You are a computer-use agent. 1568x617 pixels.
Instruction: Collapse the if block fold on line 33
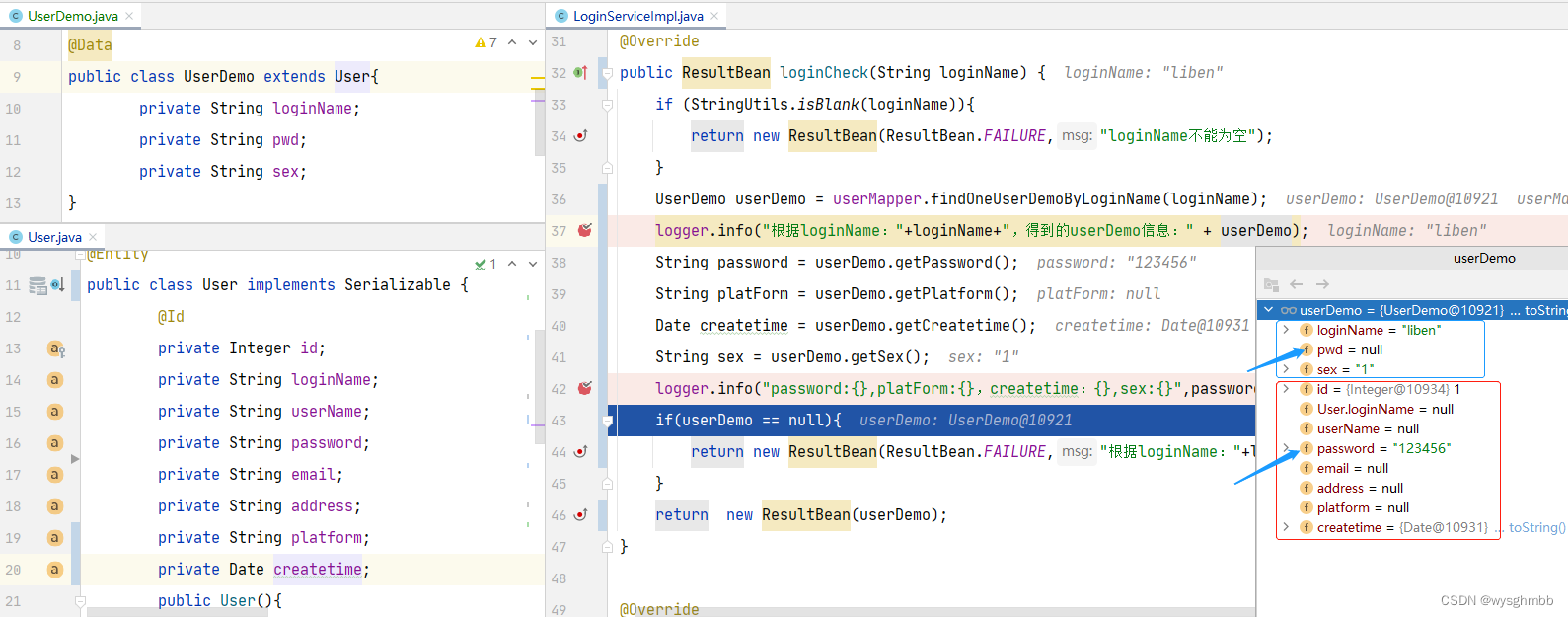[x=608, y=105]
